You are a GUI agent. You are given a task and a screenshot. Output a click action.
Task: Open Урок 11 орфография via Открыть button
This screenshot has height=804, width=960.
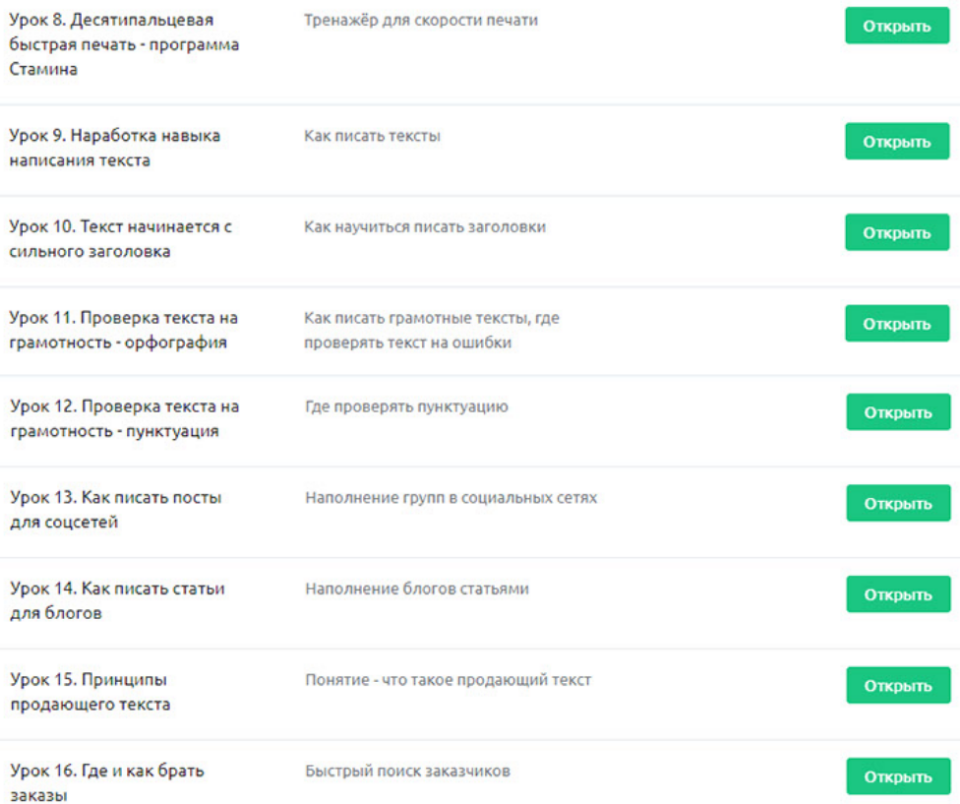coord(897,324)
